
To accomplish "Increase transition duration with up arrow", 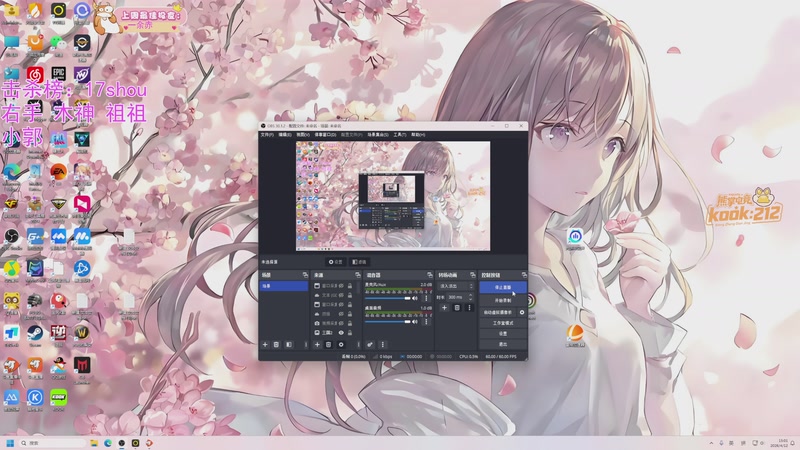I will click(470, 295).
